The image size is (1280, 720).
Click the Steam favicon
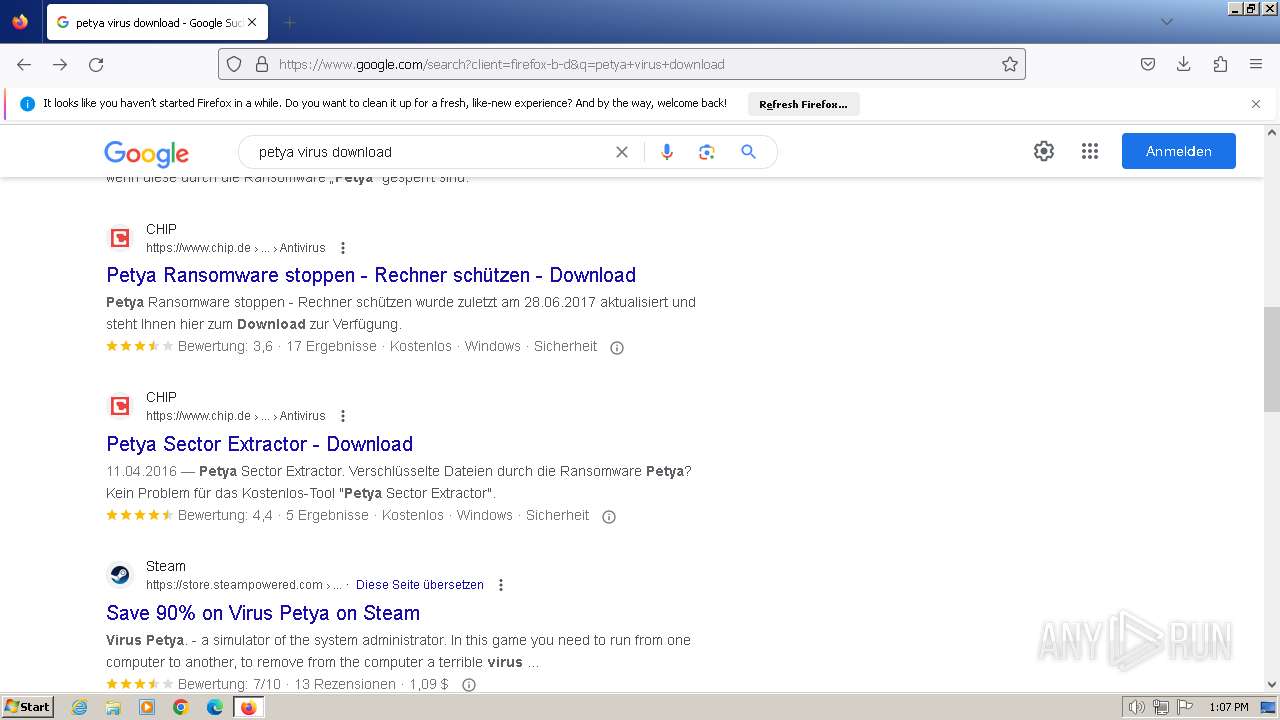(120, 575)
